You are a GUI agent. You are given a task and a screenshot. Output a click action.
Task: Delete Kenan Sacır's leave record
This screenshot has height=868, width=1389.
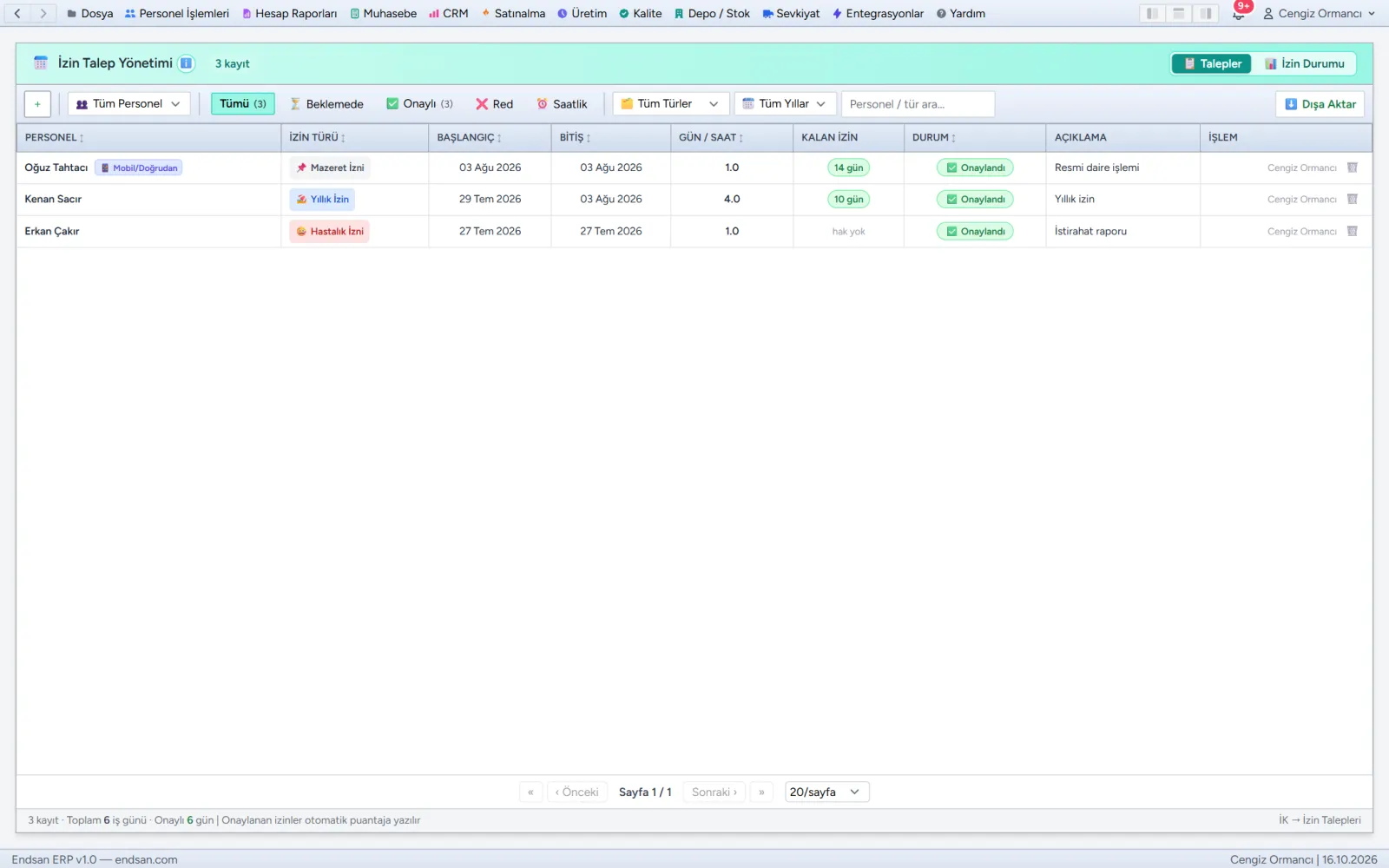coord(1353,199)
